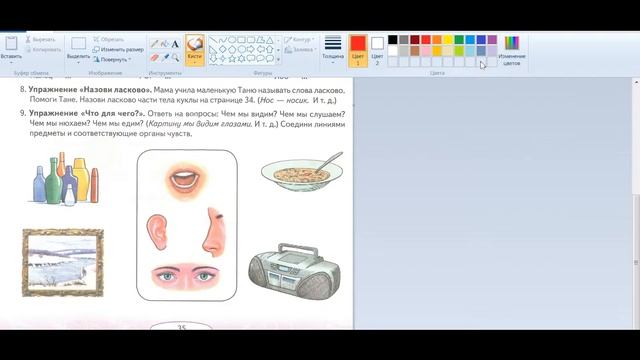Pick the black color swatch
The image size is (640, 360).
(x=393, y=40)
